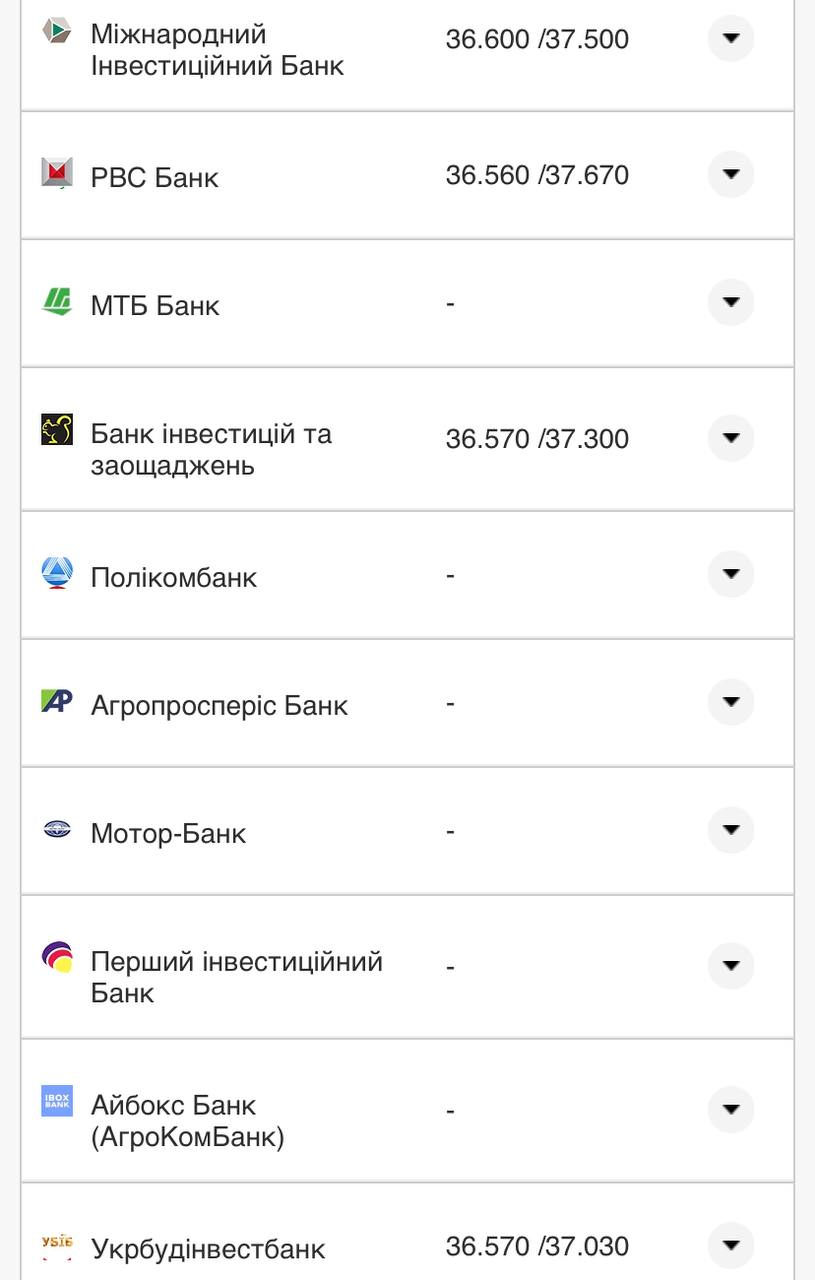The height and width of the screenshot is (1280, 815).
Task: Expand the Айбокс Банк (АгроКомБанк) row
Action: [731, 1110]
